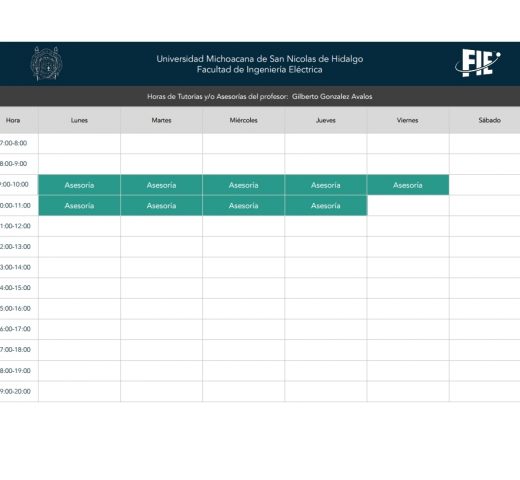Select Lunes 10:00-11:00 Asesoría cell

(79, 206)
